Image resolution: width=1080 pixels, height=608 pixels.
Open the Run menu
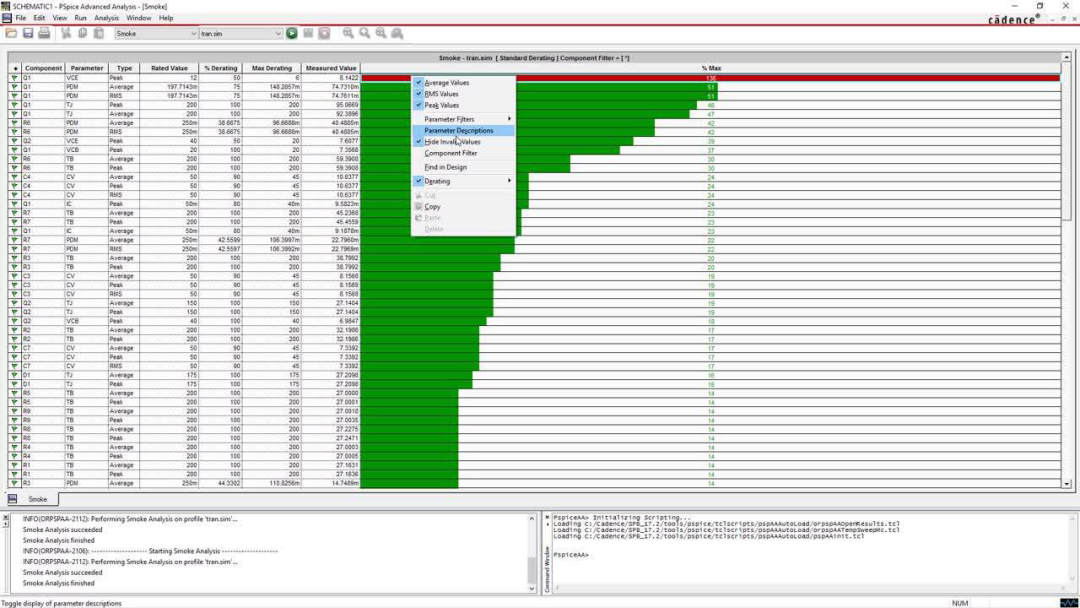click(81, 18)
